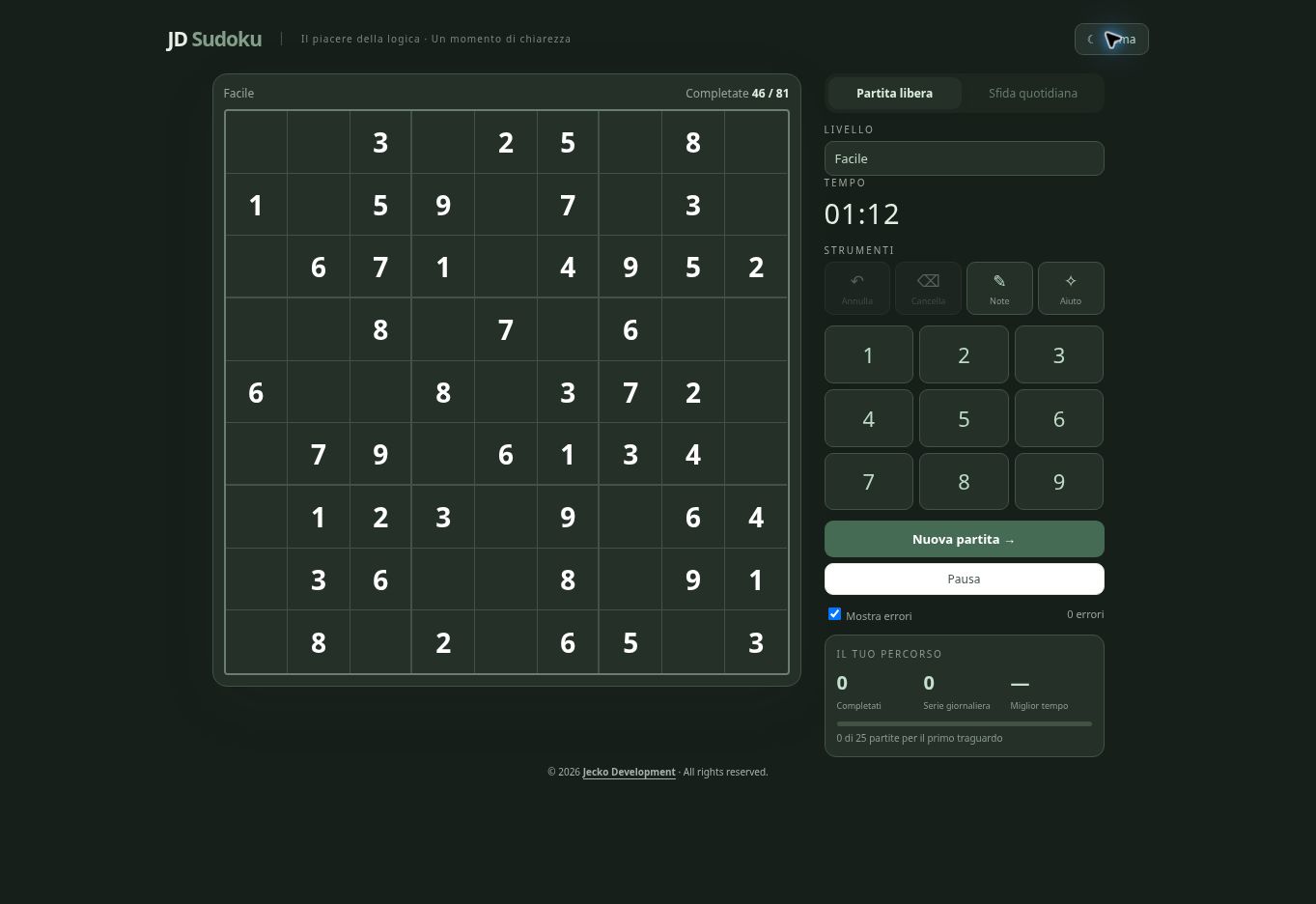Click keypad digit 6

pos(1059,418)
